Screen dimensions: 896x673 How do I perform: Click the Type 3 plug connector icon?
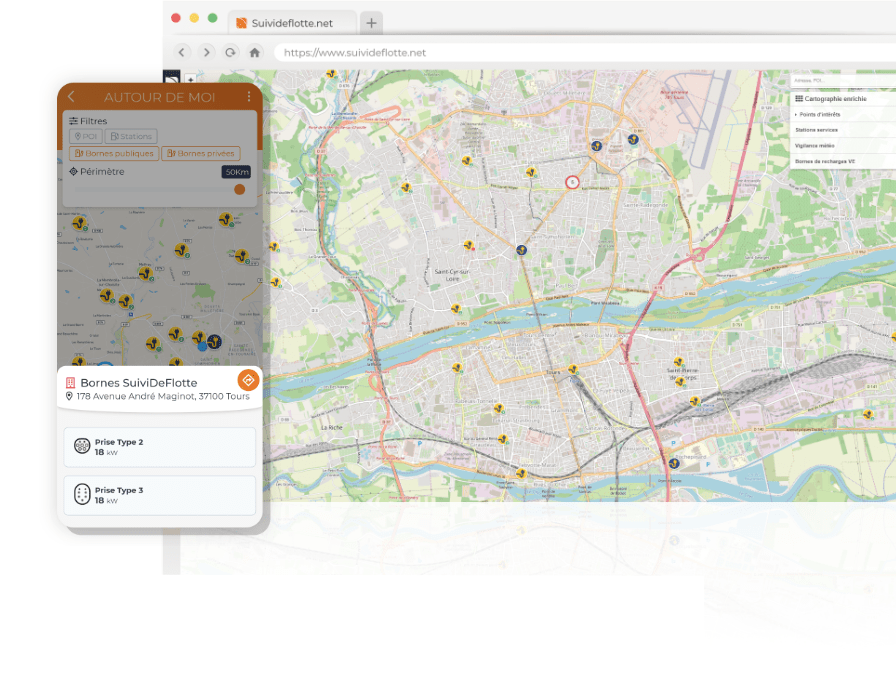pos(82,494)
